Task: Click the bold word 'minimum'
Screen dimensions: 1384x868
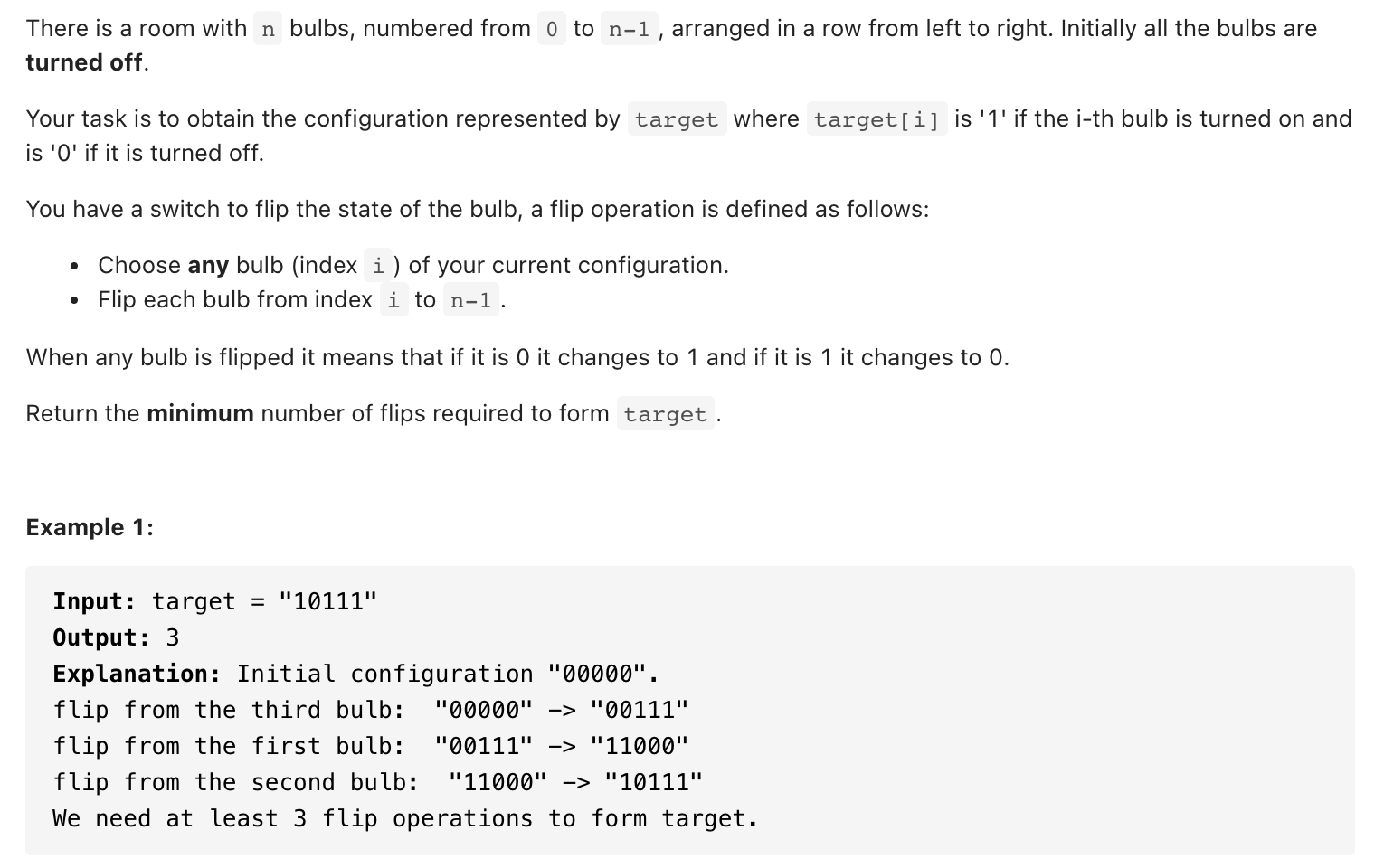Action: click(x=200, y=413)
